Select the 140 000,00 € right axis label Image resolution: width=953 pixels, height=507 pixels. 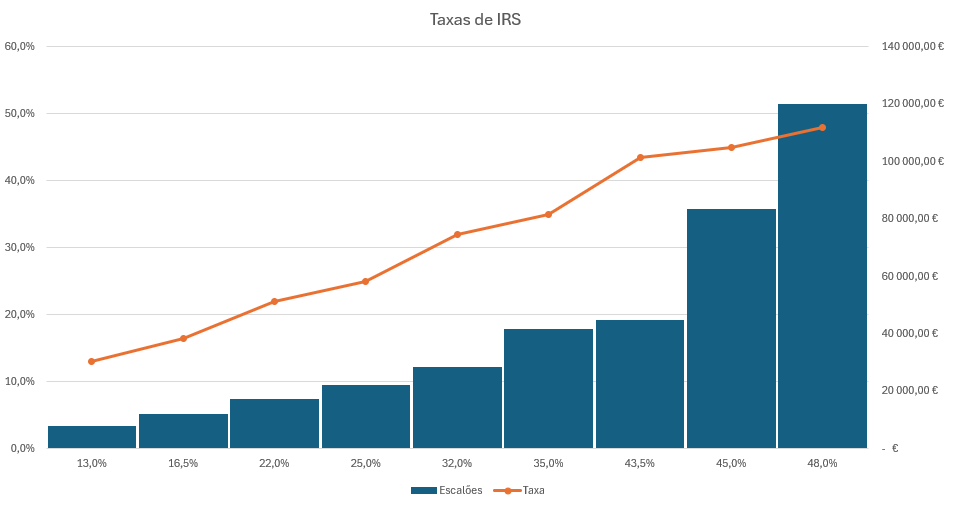click(912, 46)
